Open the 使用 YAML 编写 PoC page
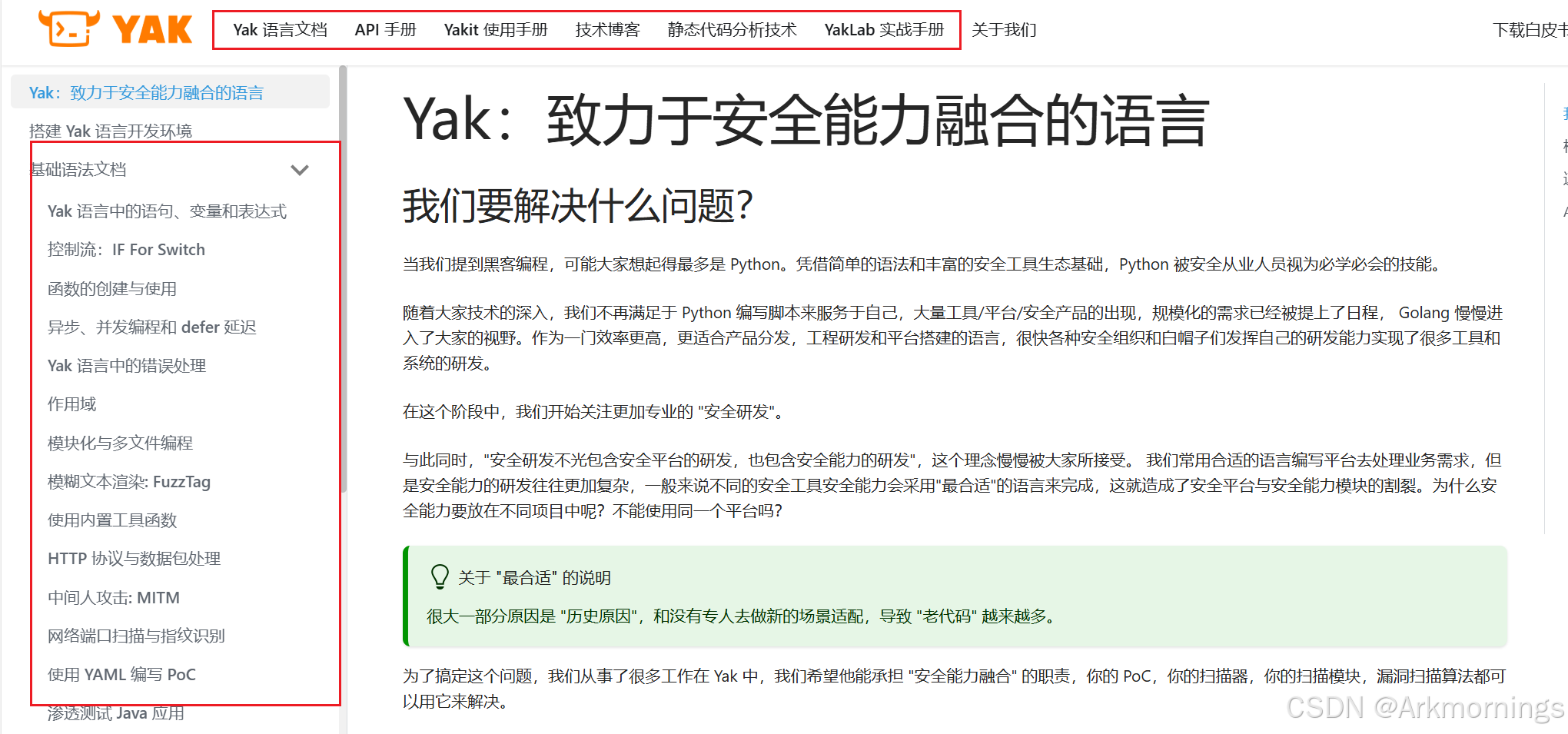This screenshot has height=734, width=1568. point(121,674)
